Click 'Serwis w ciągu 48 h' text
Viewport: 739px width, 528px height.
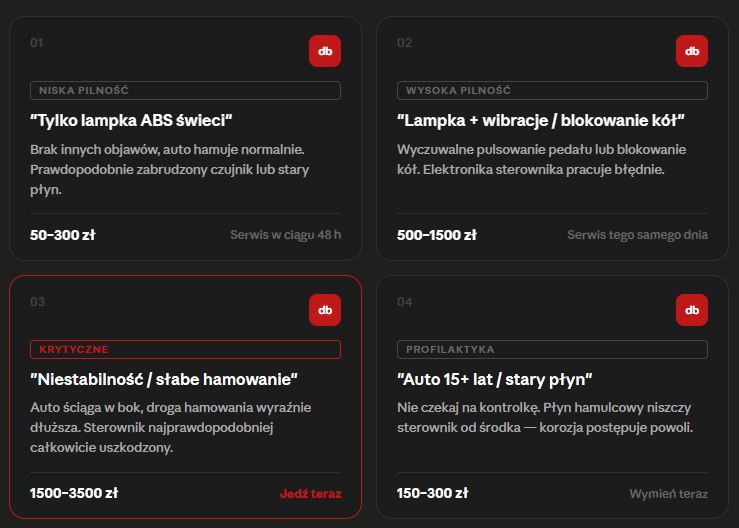tap(285, 235)
